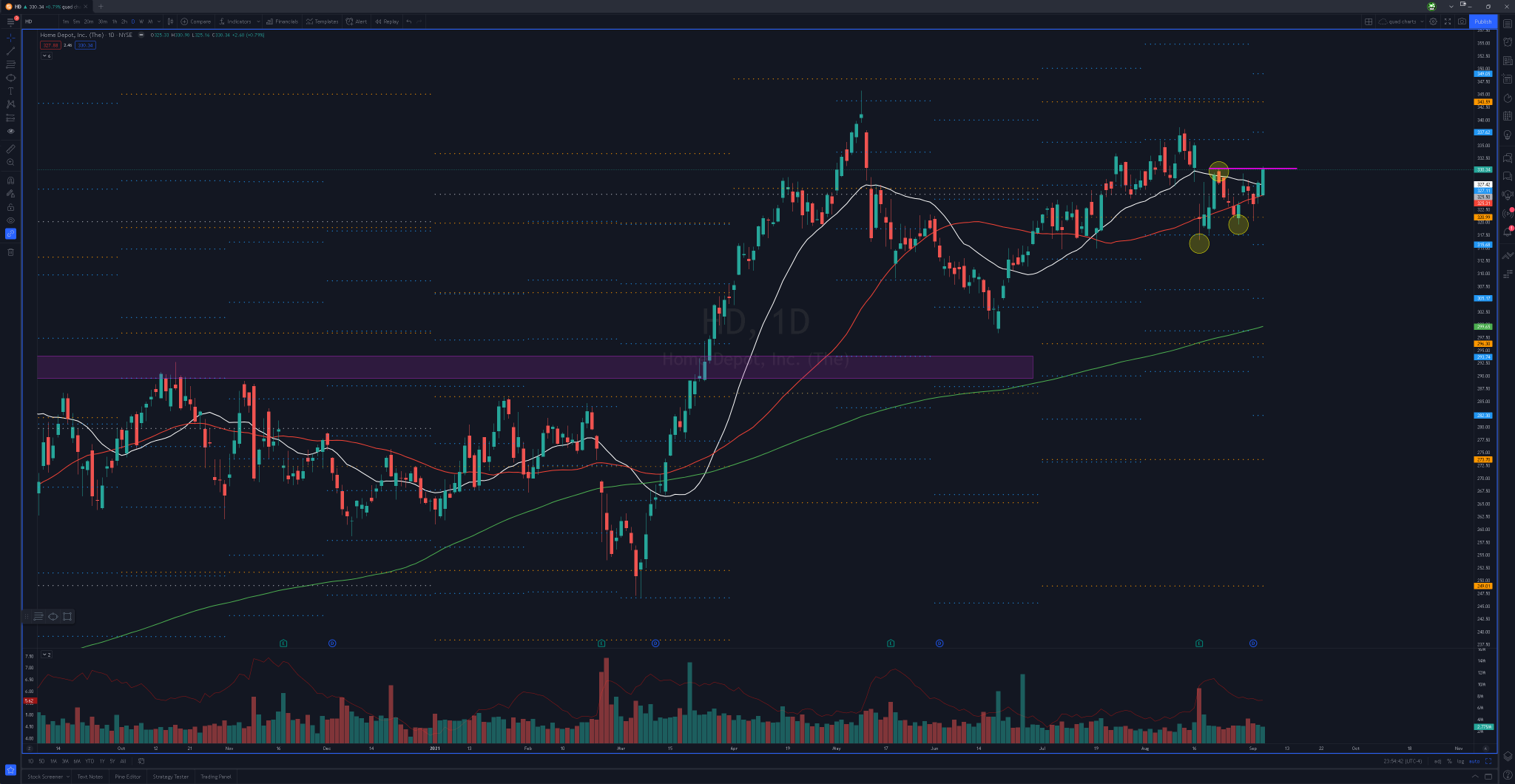Open the go to date icon
Screen dimensions: 1515x784
pyautogui.click(x=141, y=761)
